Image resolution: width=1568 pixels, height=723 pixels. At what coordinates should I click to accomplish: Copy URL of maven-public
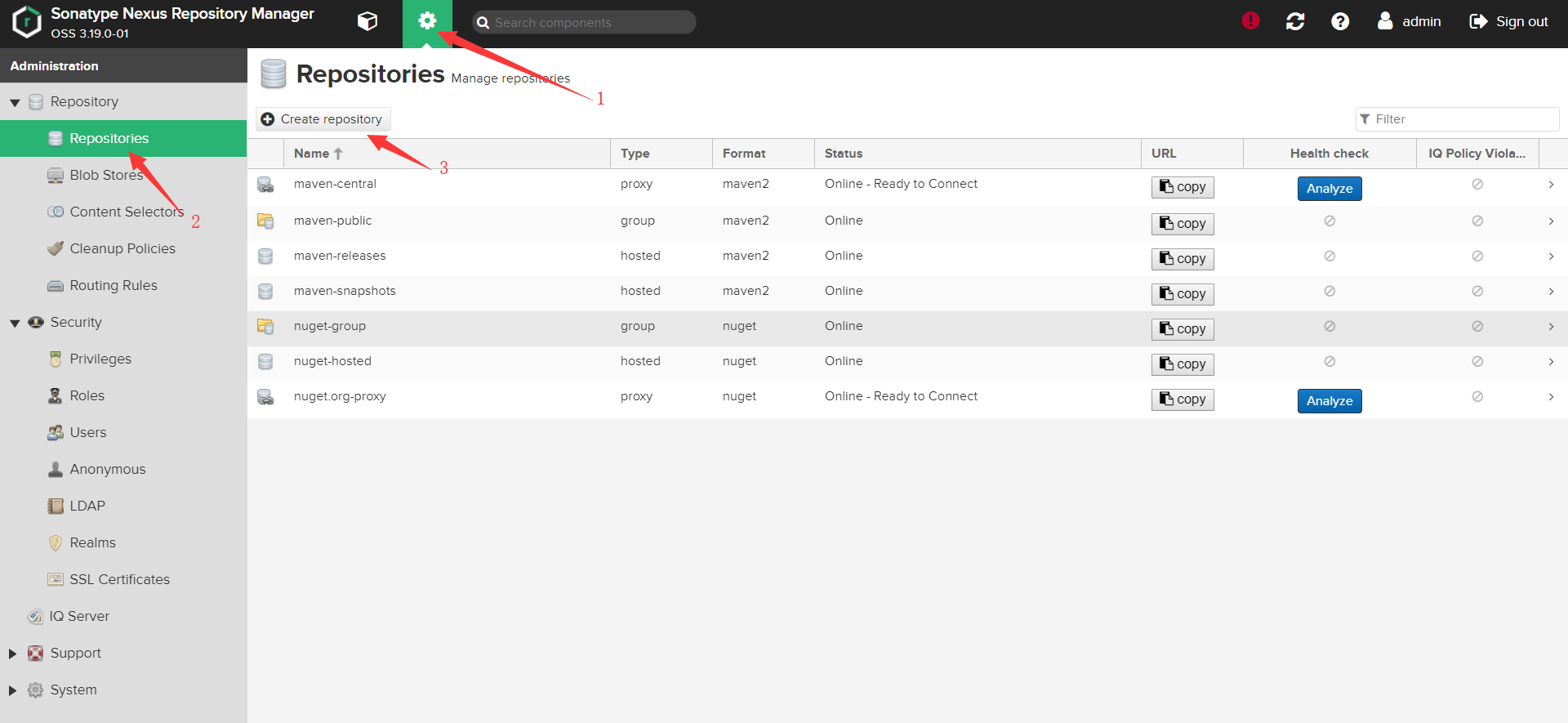(x=1183, y=224)
